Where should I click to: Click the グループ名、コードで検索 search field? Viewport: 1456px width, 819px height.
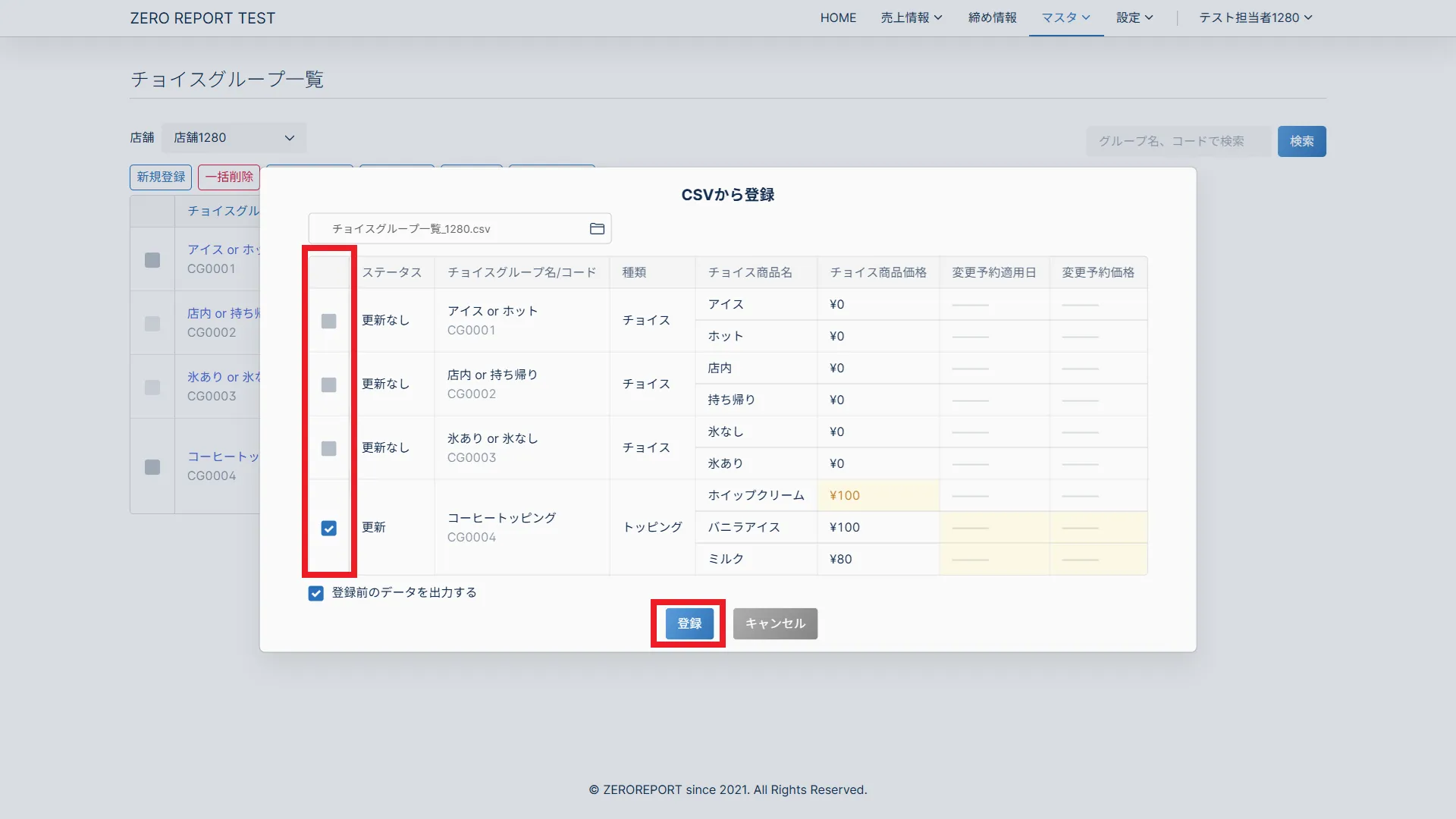pyautogui.click(x=1178, y=141)
